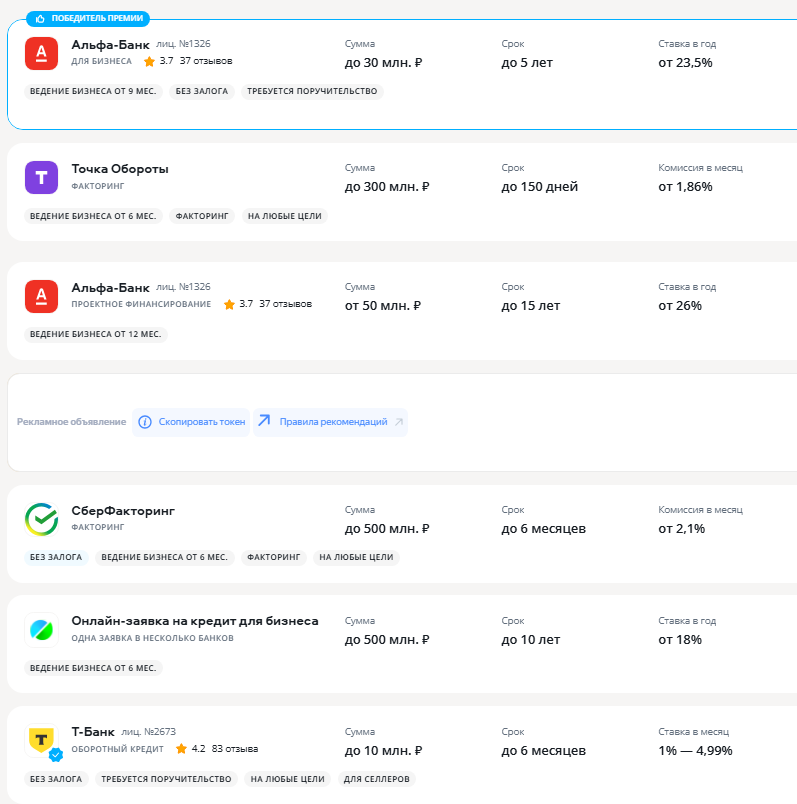Open Правила рекомендаций link
This screenshot has height=804, width=797.
(x=333, y=422)
